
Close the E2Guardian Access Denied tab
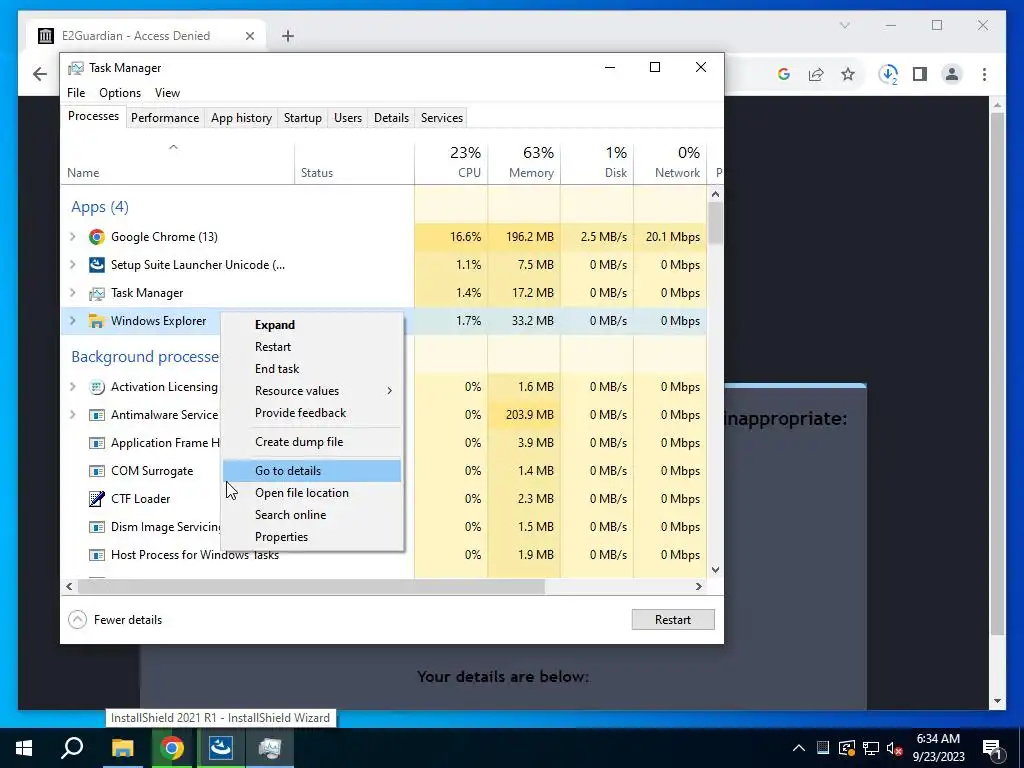point(249,36)
